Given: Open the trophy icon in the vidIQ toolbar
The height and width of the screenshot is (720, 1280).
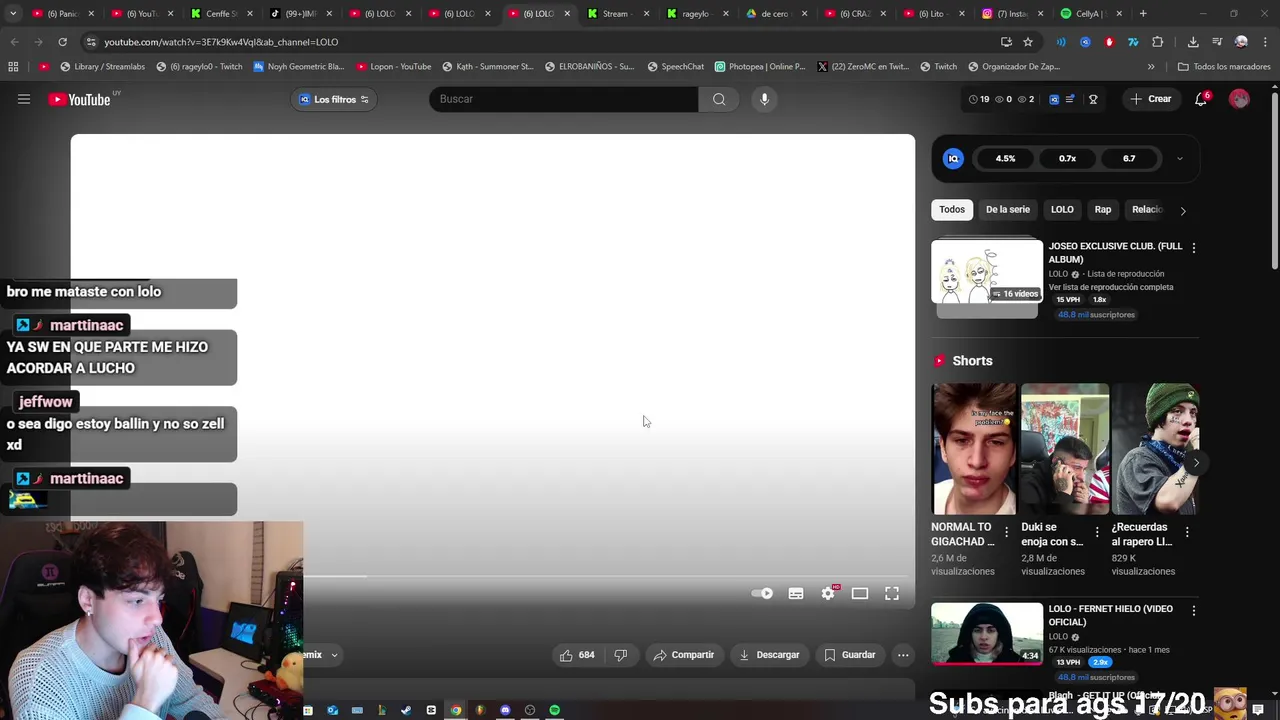Looking at the screenshot, I should pos(1093,99).
